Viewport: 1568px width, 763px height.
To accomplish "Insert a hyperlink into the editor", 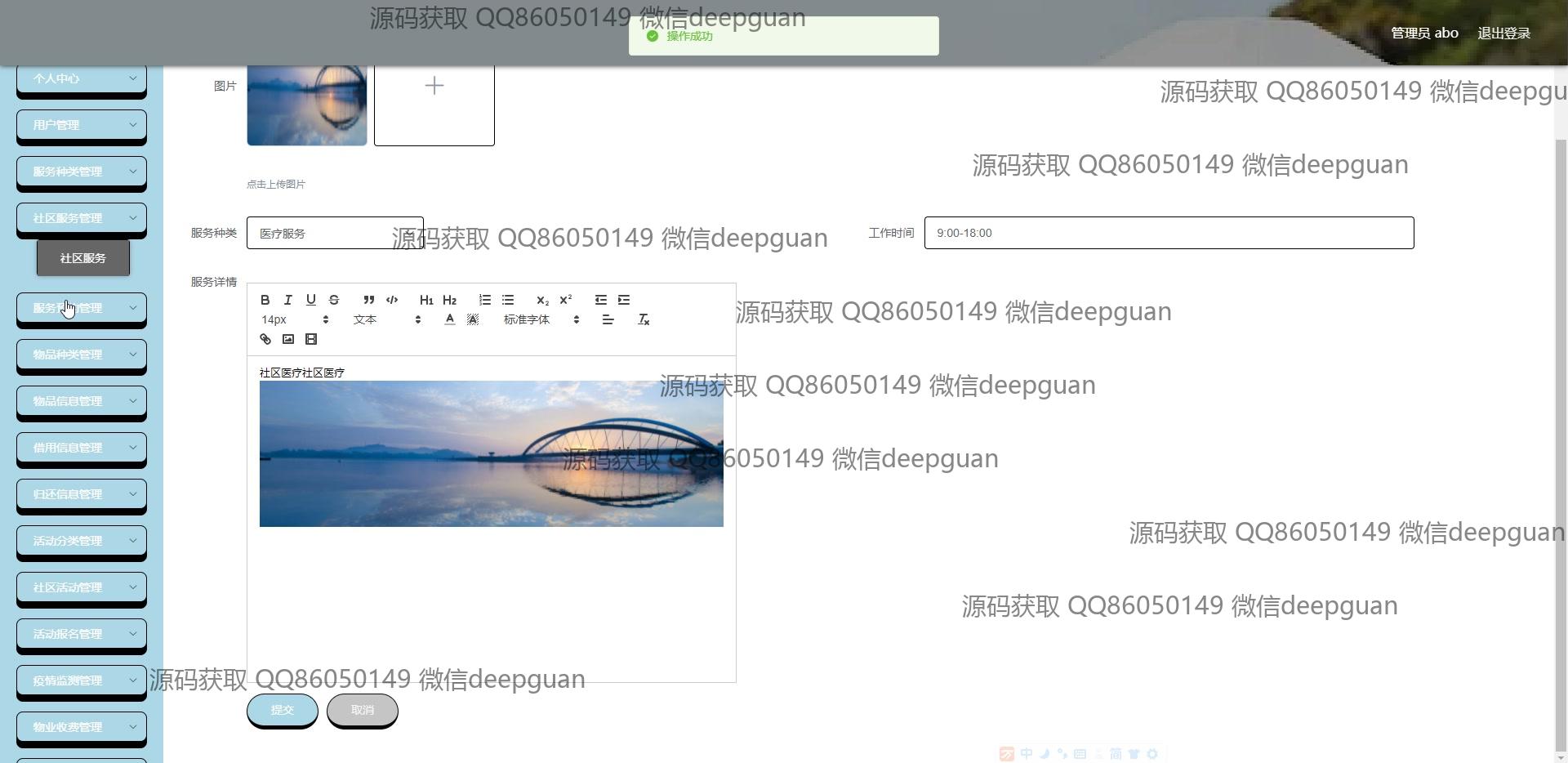I will point(265,339).
